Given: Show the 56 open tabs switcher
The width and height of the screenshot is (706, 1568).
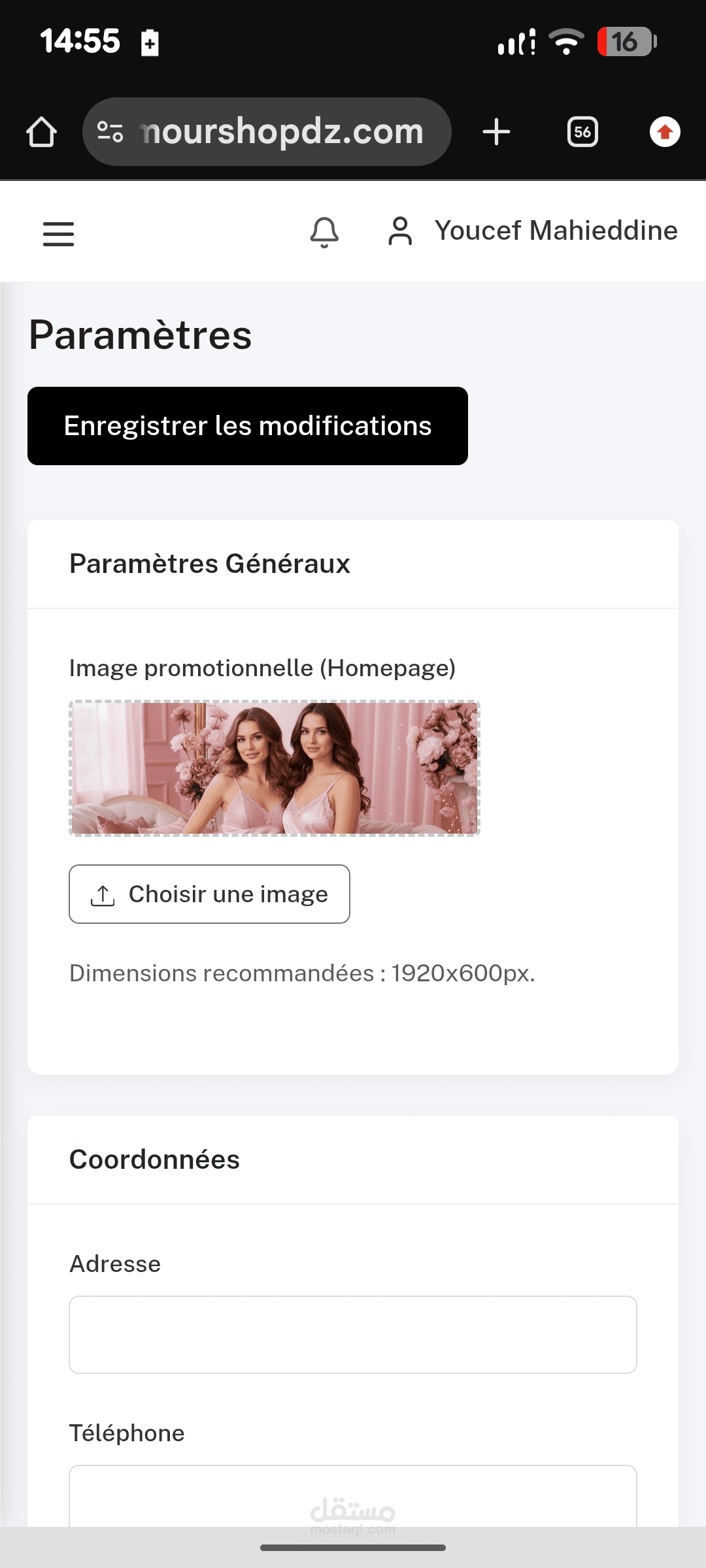Looking at the screenshot, I should 582,132.
